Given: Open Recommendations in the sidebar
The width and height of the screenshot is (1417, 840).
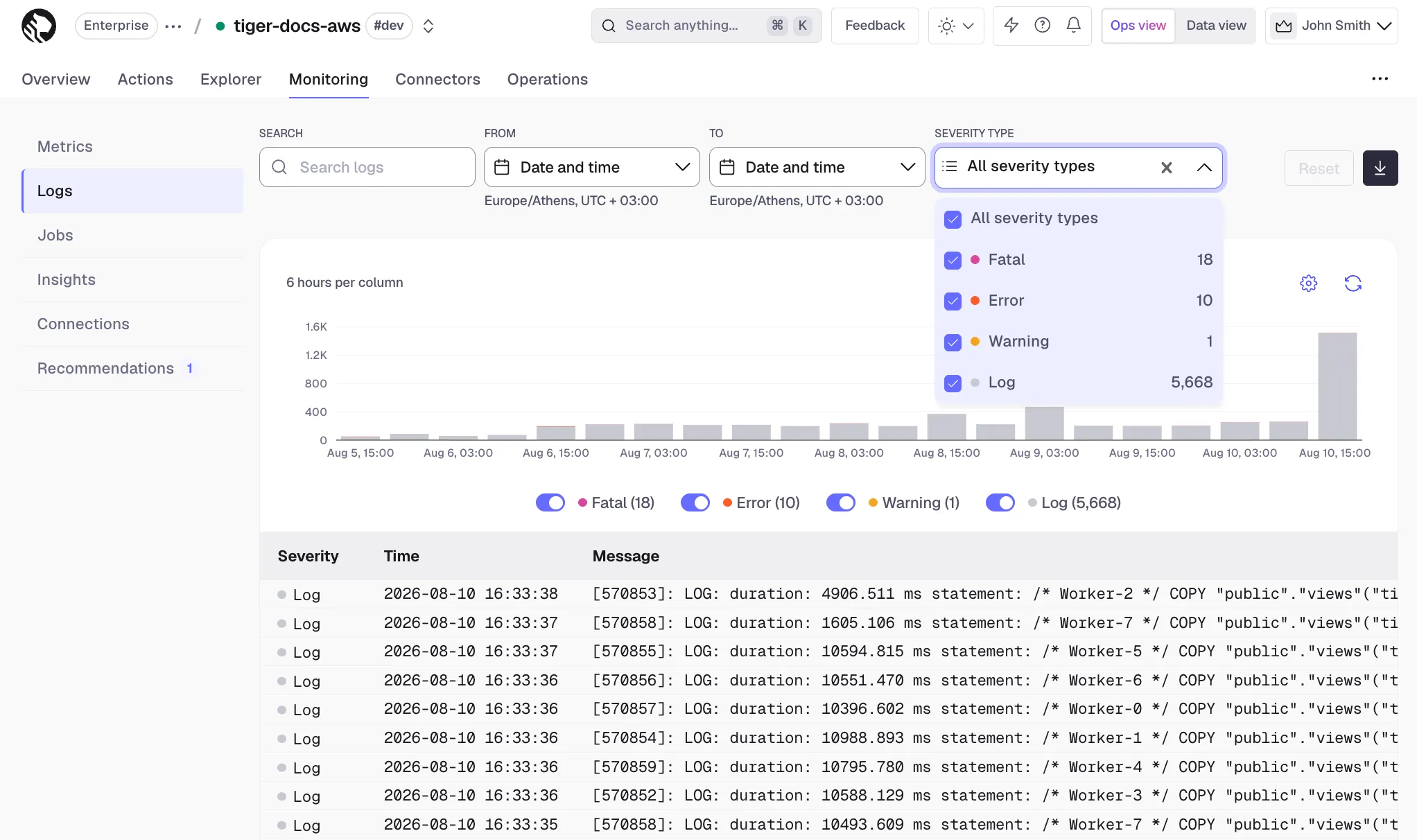Looking at the screenshot, I should (x=132, y=368).
